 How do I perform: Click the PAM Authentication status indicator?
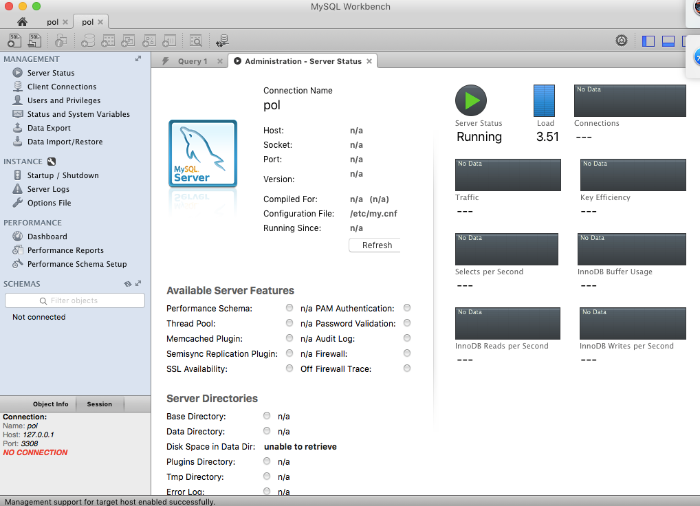[x=407, y=308]
